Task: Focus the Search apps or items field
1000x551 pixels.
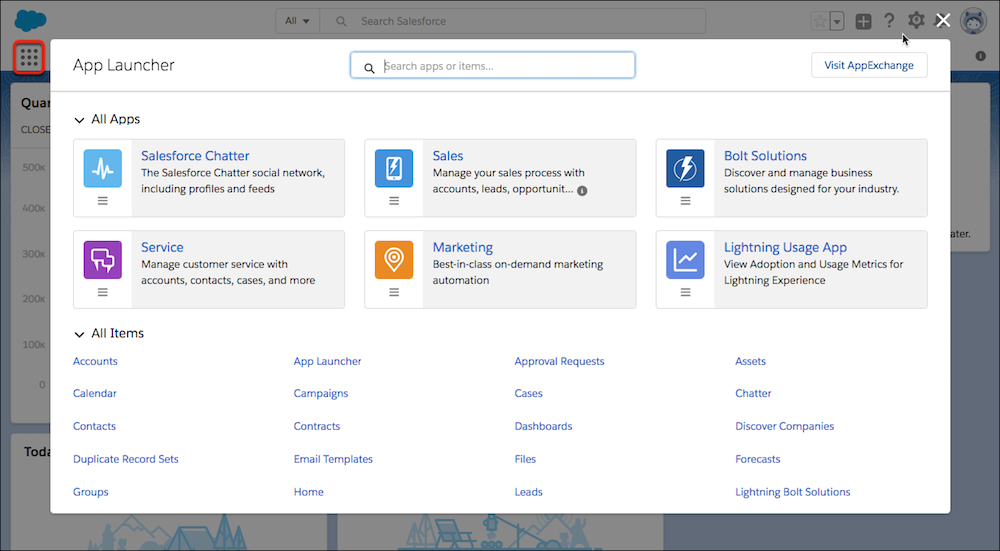Action: point(492,65)
